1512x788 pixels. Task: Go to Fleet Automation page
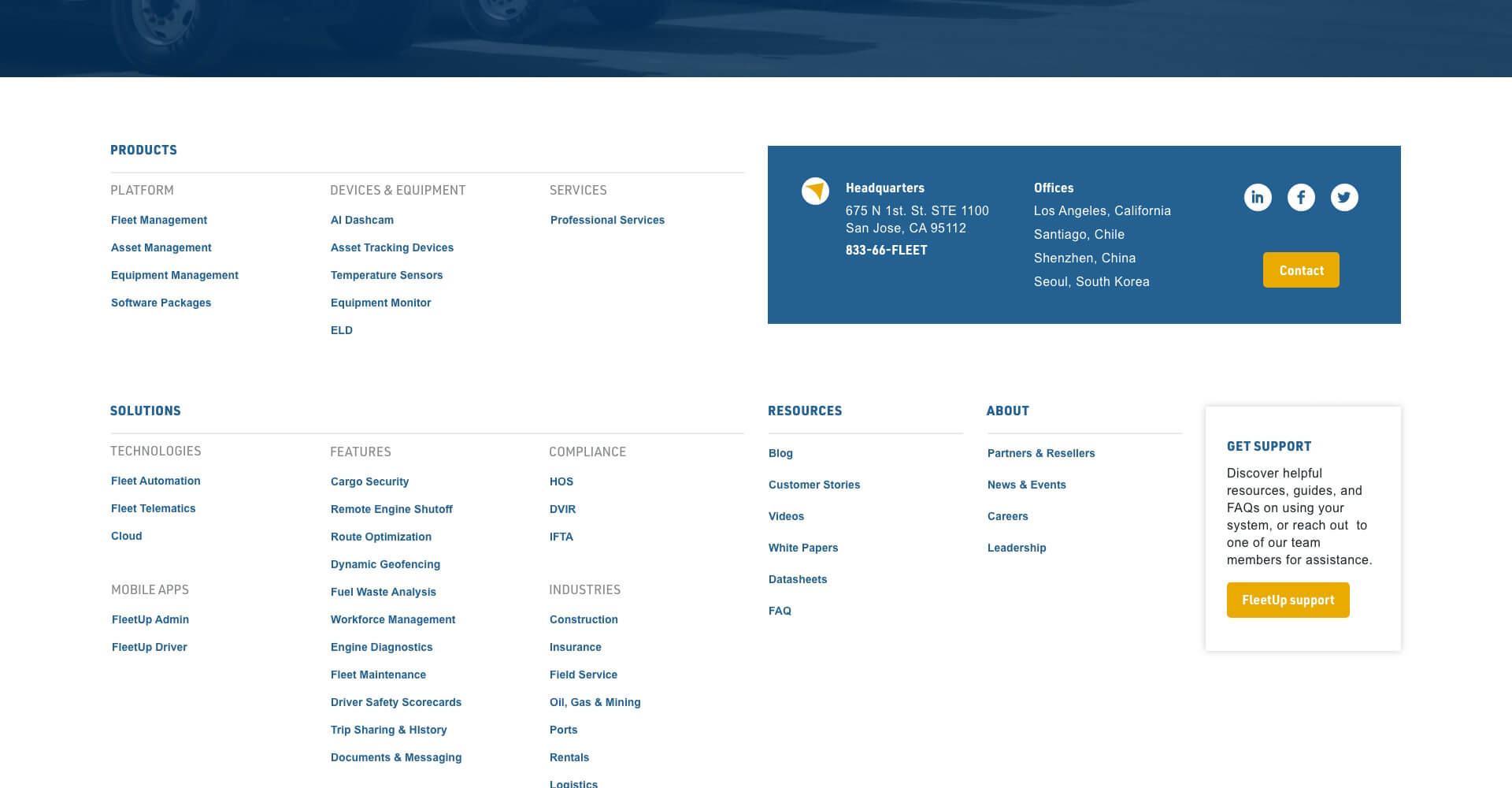(x=156, y=481)
